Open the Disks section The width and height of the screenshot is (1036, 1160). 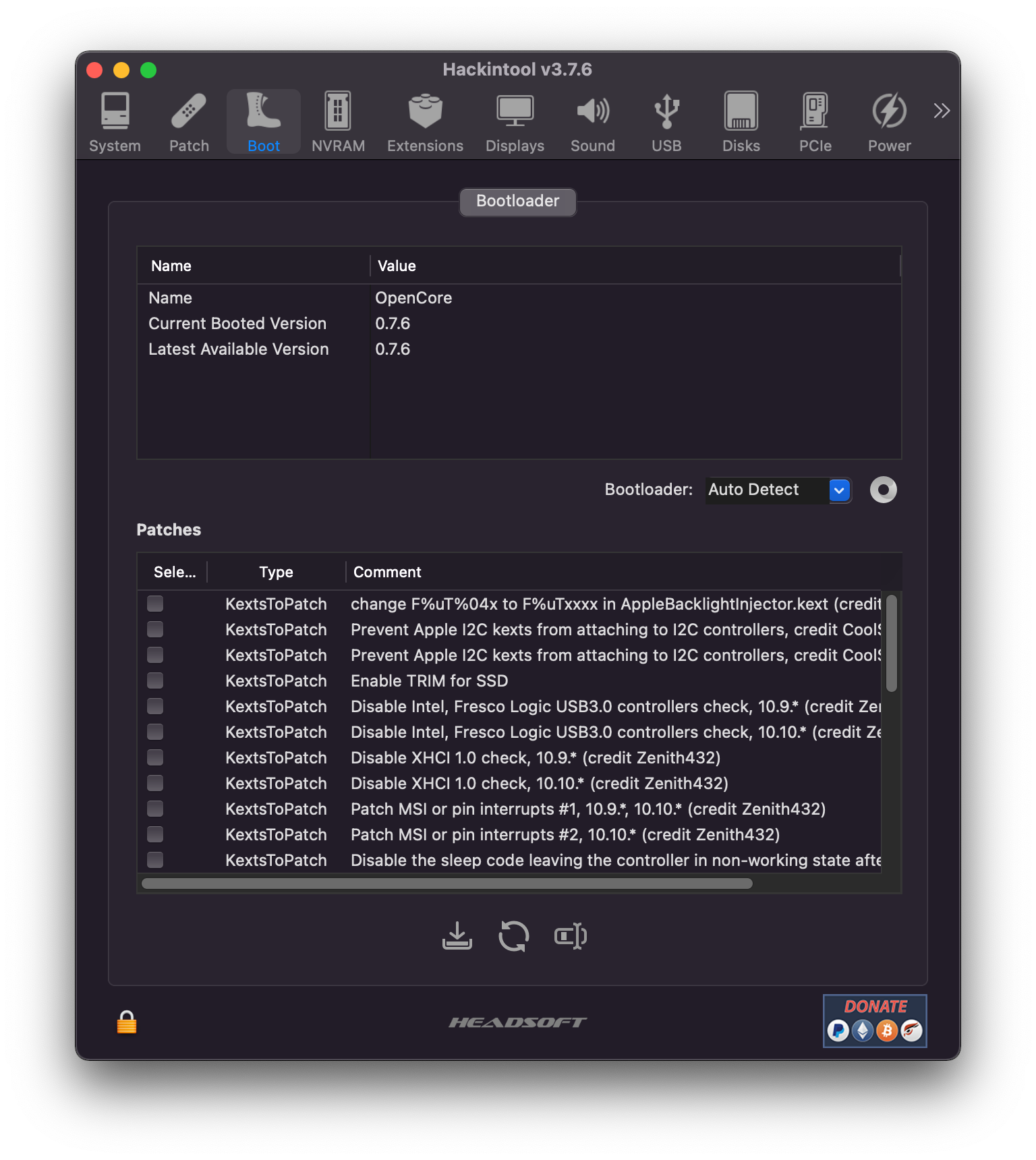pos(741,122)
